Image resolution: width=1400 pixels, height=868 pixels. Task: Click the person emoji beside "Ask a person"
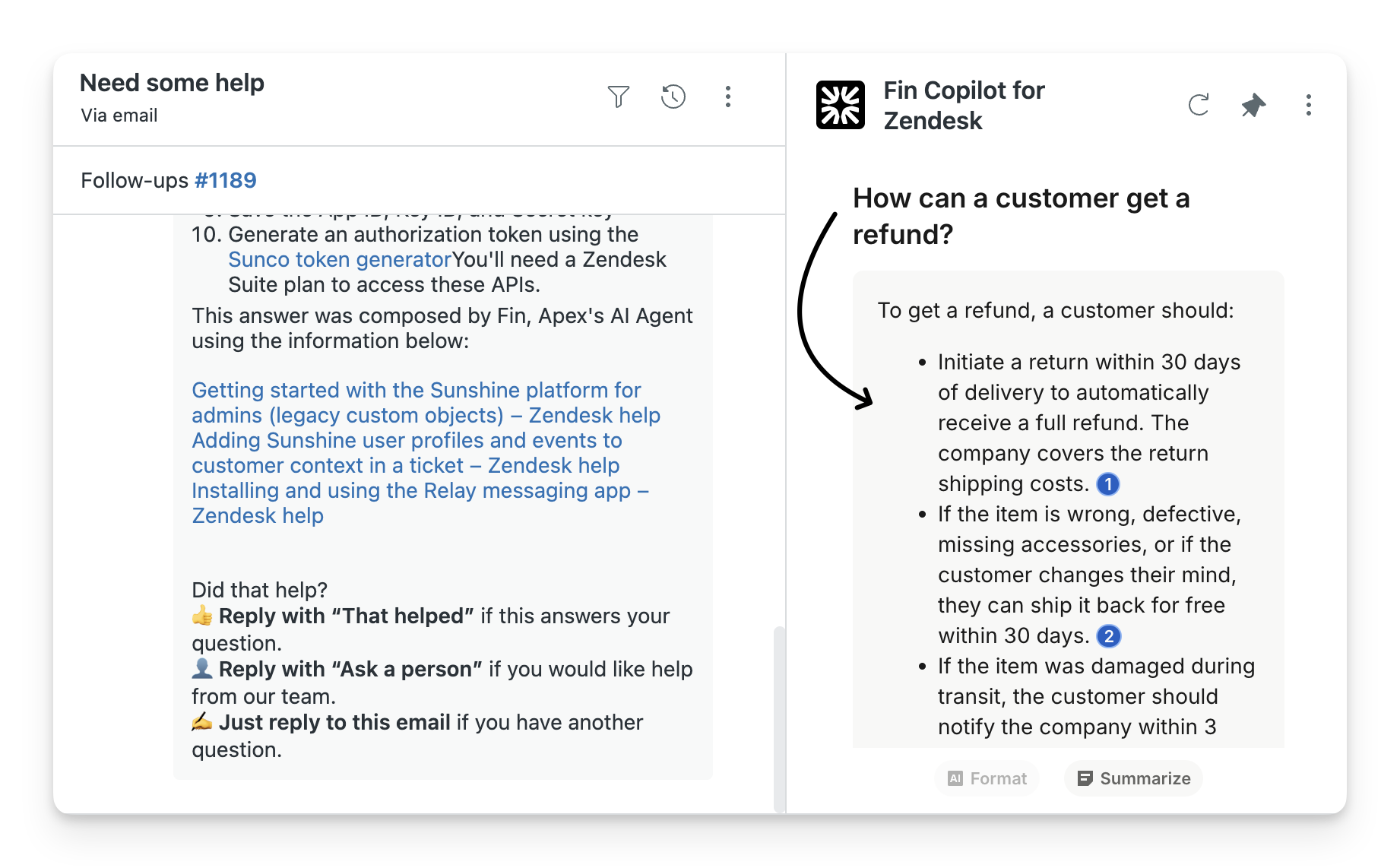coord(202,669)
